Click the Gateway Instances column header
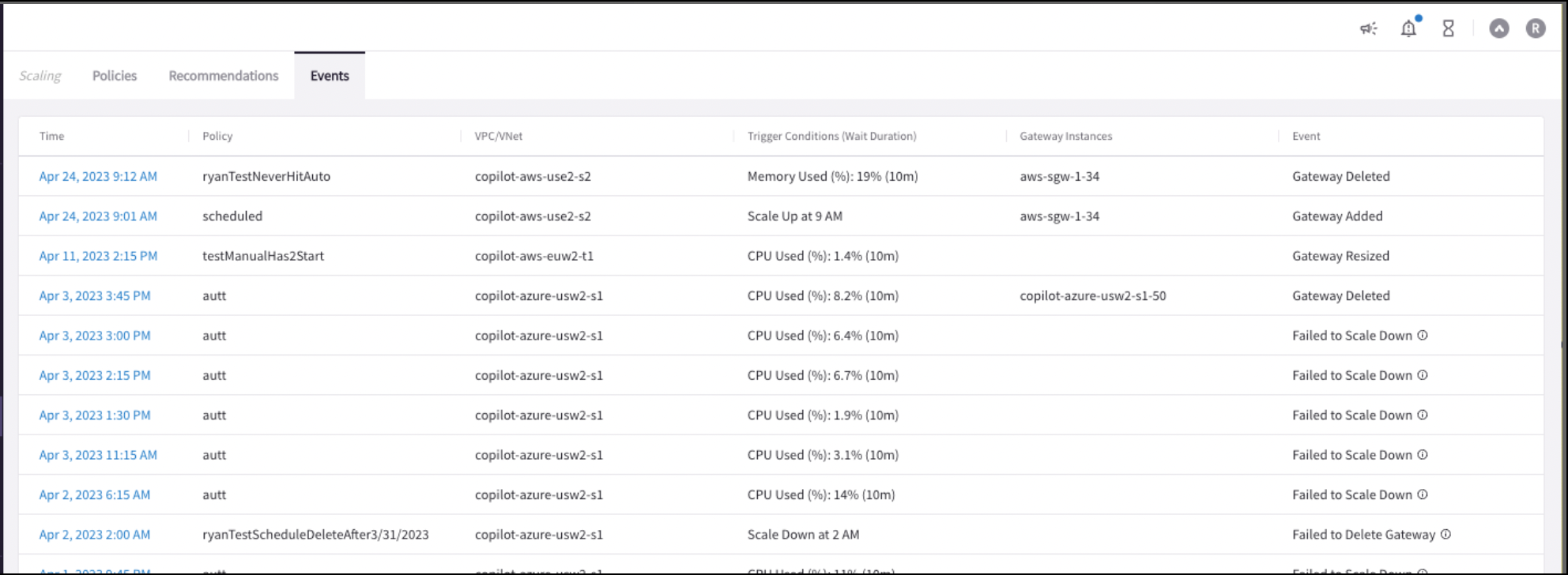Viewport: 1568px width, 575px height. click(1066, 136)
